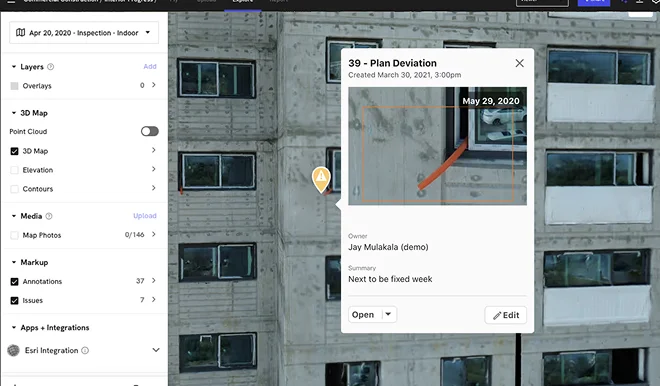Click the Upload link in Media
The width and height of the screenshot is (660, 386).
[x=145, y=216]
